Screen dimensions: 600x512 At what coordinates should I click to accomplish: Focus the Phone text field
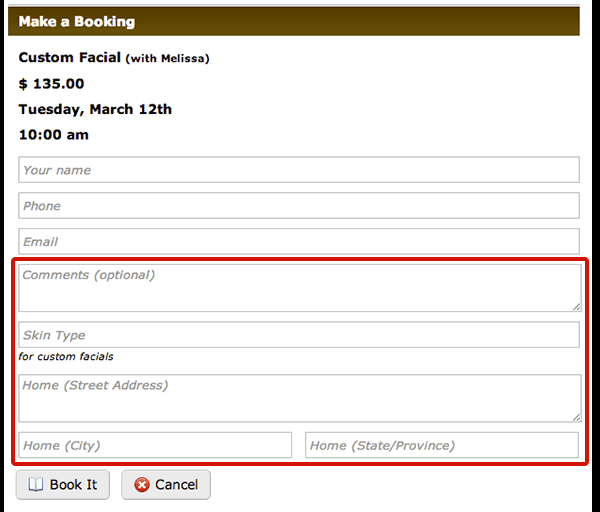click(299, 205)
